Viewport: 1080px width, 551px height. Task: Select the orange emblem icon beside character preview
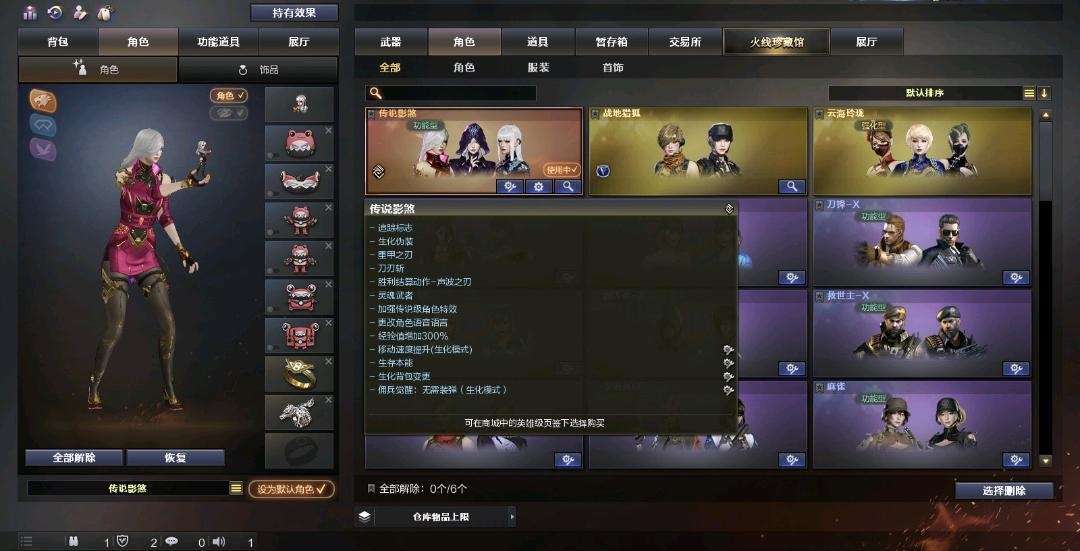click(43, 101)
